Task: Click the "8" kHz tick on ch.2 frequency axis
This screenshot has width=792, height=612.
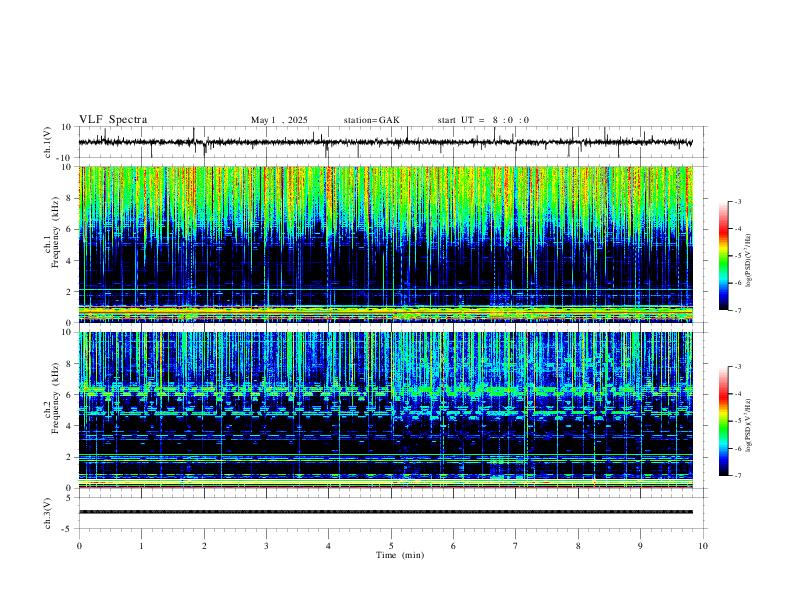Action: point(70,364)
